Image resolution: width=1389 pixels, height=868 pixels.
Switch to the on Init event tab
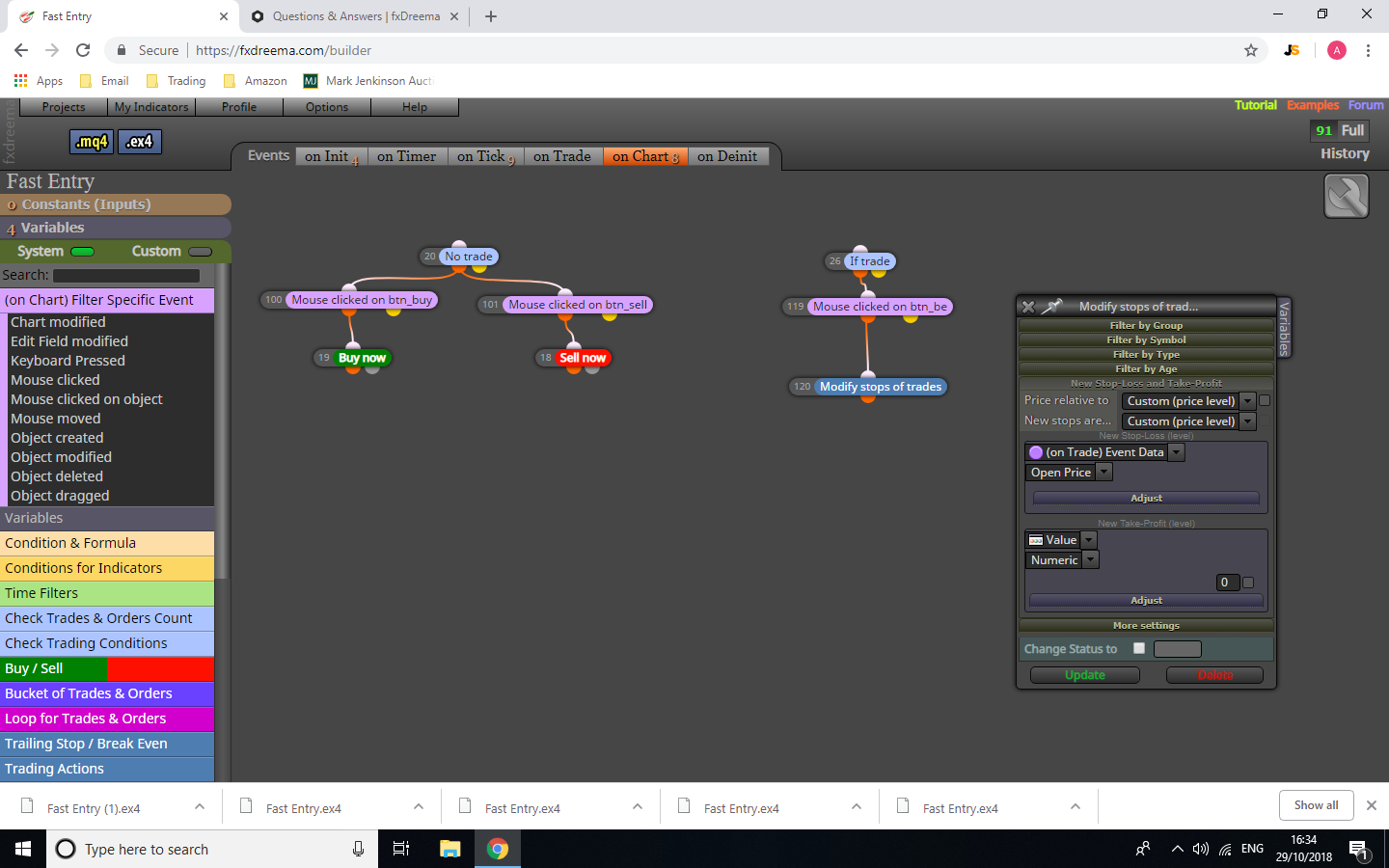tap(331, 156)
